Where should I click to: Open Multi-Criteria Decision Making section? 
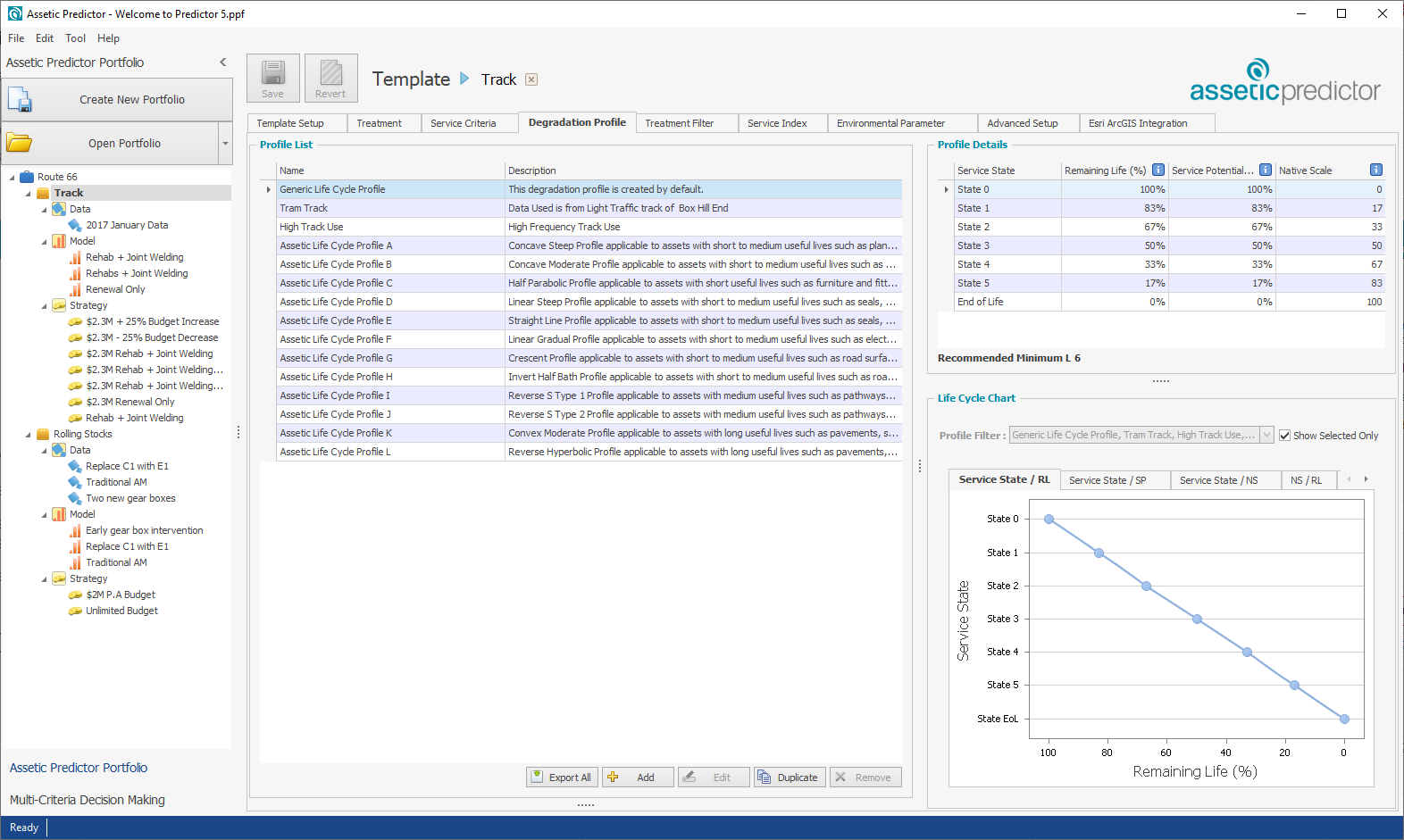tap(88, 800)
